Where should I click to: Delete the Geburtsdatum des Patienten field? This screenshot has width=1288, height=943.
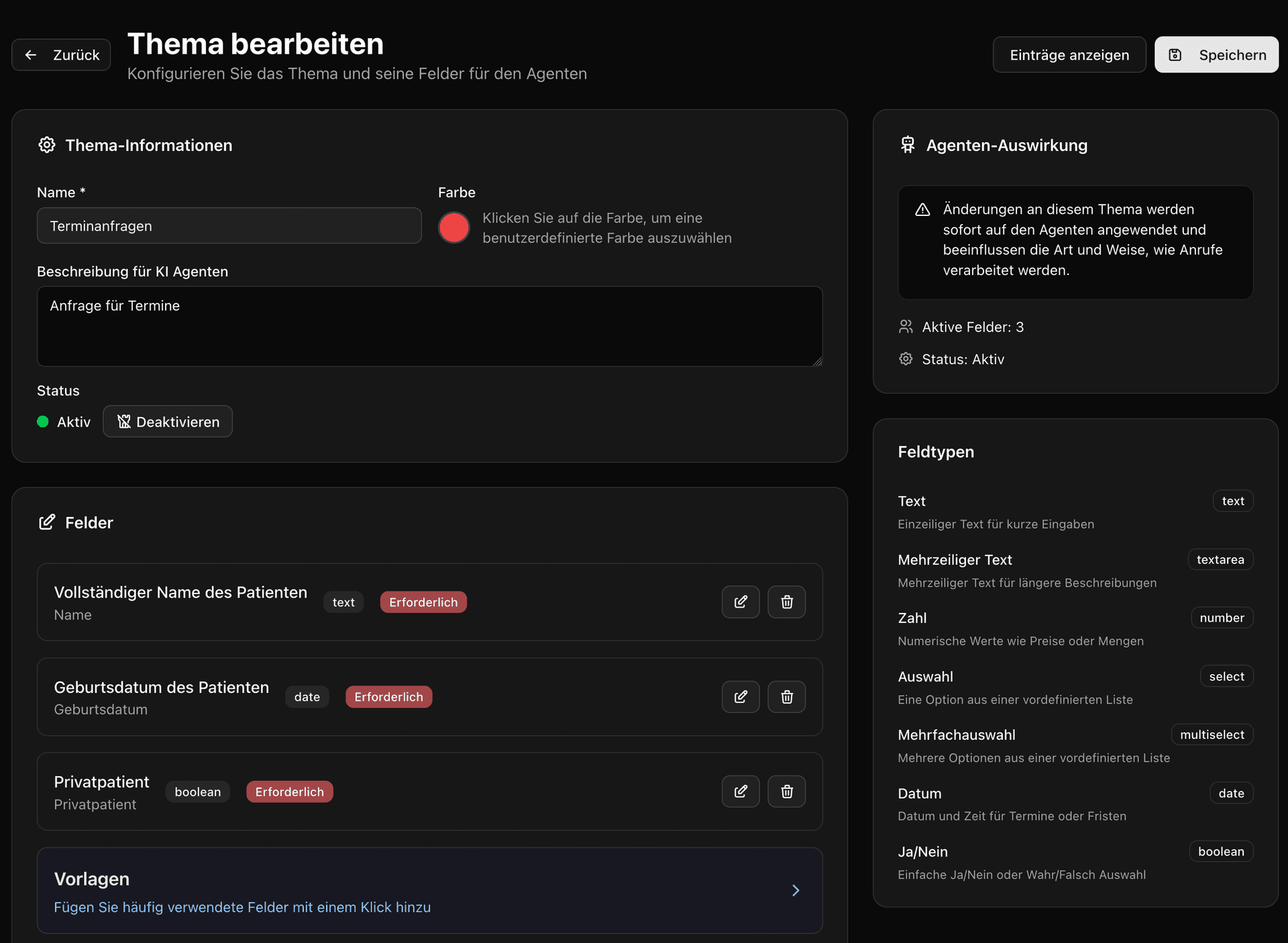coord(786,696)
